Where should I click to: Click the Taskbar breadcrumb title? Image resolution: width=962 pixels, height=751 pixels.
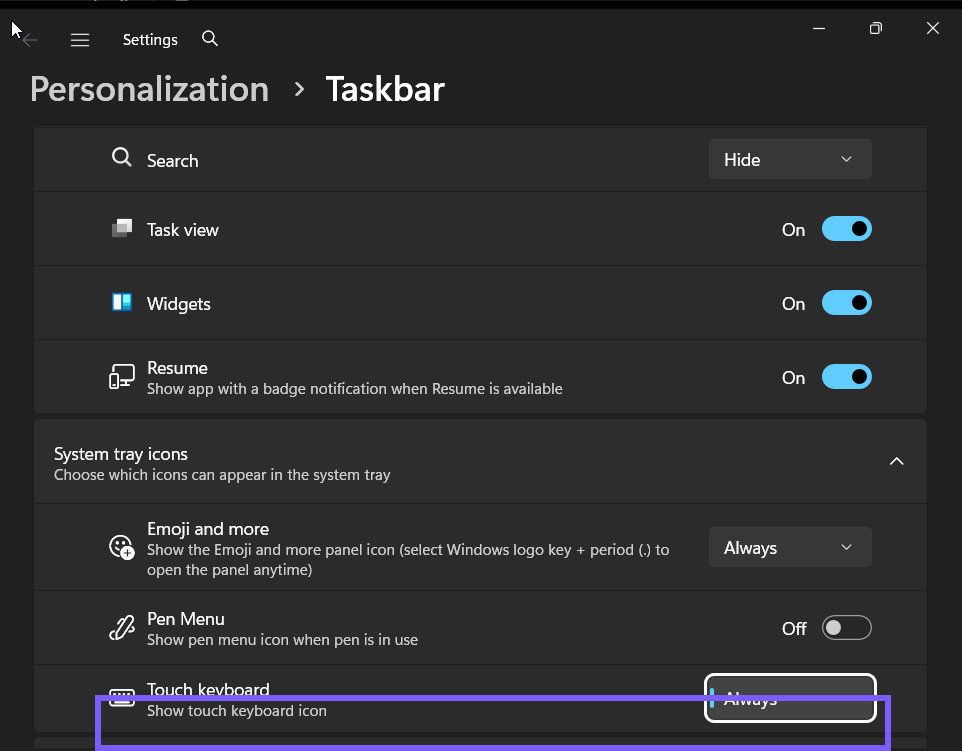pos(385,90)
